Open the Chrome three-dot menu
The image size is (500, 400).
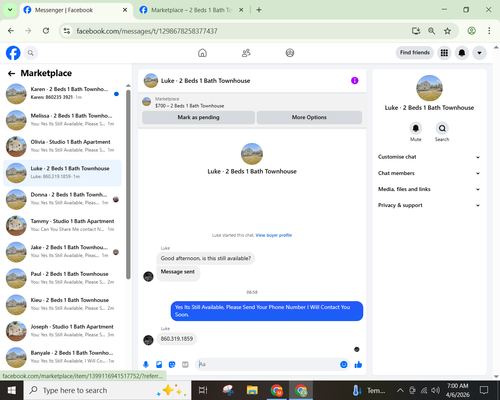[x=489, y=31]
